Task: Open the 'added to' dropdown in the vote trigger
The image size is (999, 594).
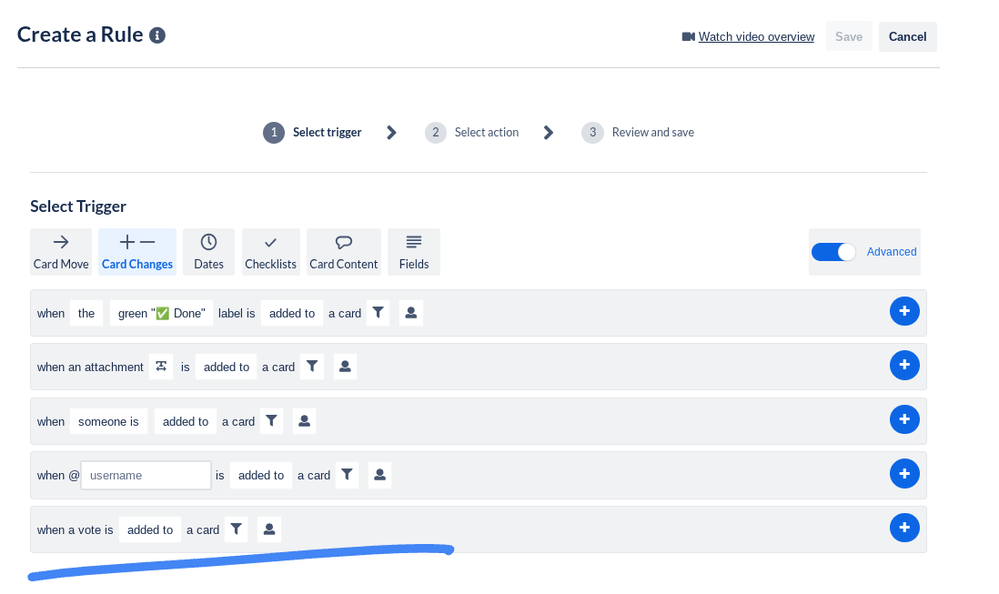Action: tap(150, 529)
